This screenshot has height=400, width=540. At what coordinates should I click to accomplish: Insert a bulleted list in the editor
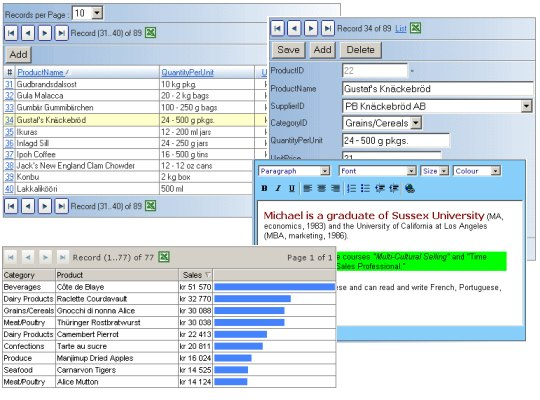(x=365, y=188)
